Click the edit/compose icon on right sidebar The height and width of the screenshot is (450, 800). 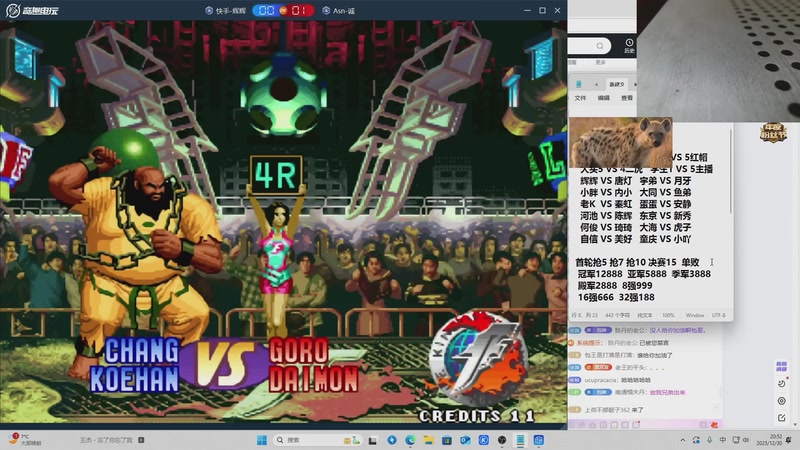click(x=781, y=418)
